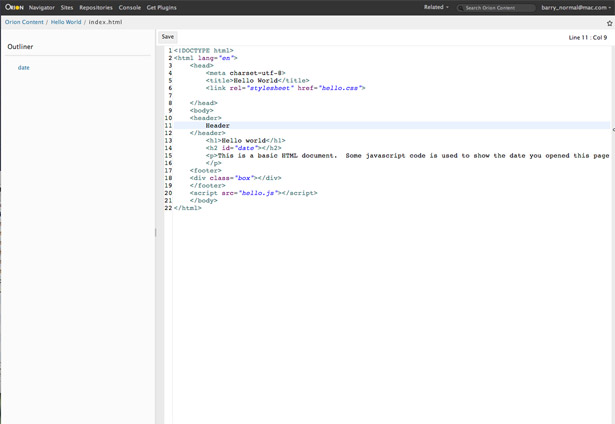Click the h1 Hello world line

click(246, 140)
